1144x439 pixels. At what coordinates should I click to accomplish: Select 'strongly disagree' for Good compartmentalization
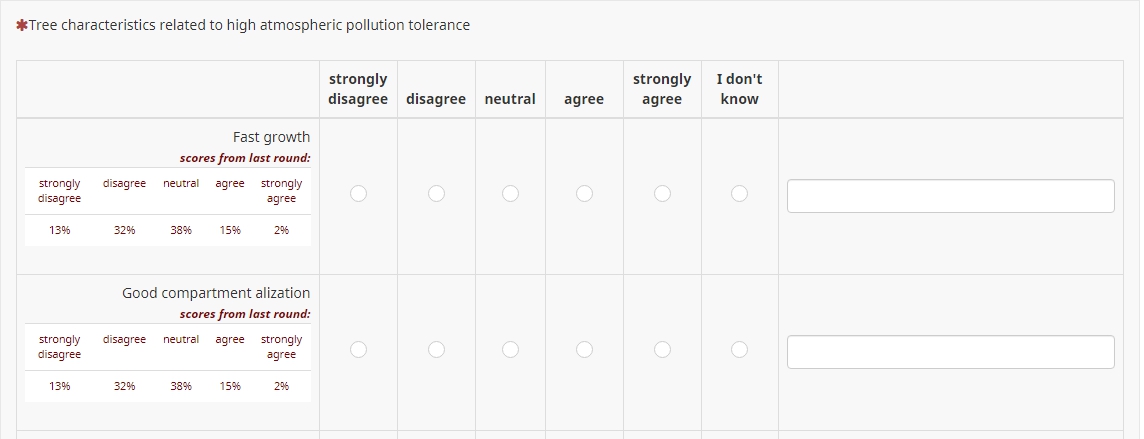[358, 350]
